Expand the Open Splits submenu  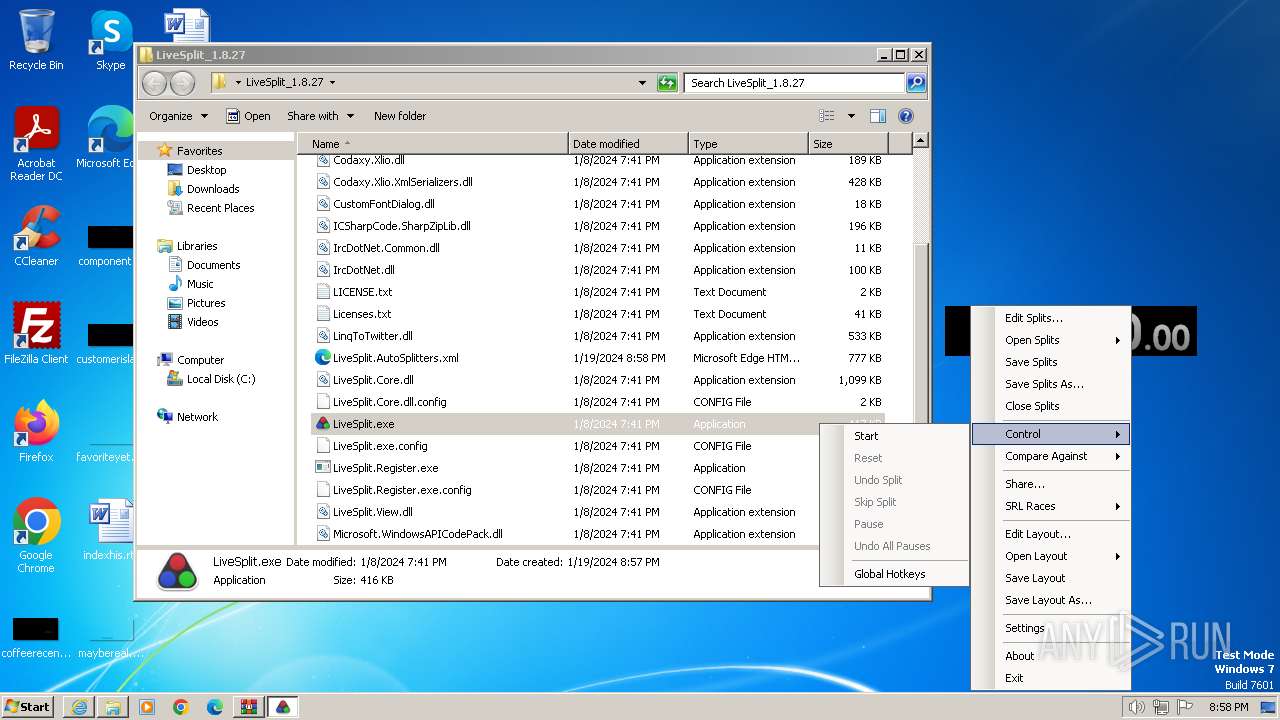click(1050, 340)
